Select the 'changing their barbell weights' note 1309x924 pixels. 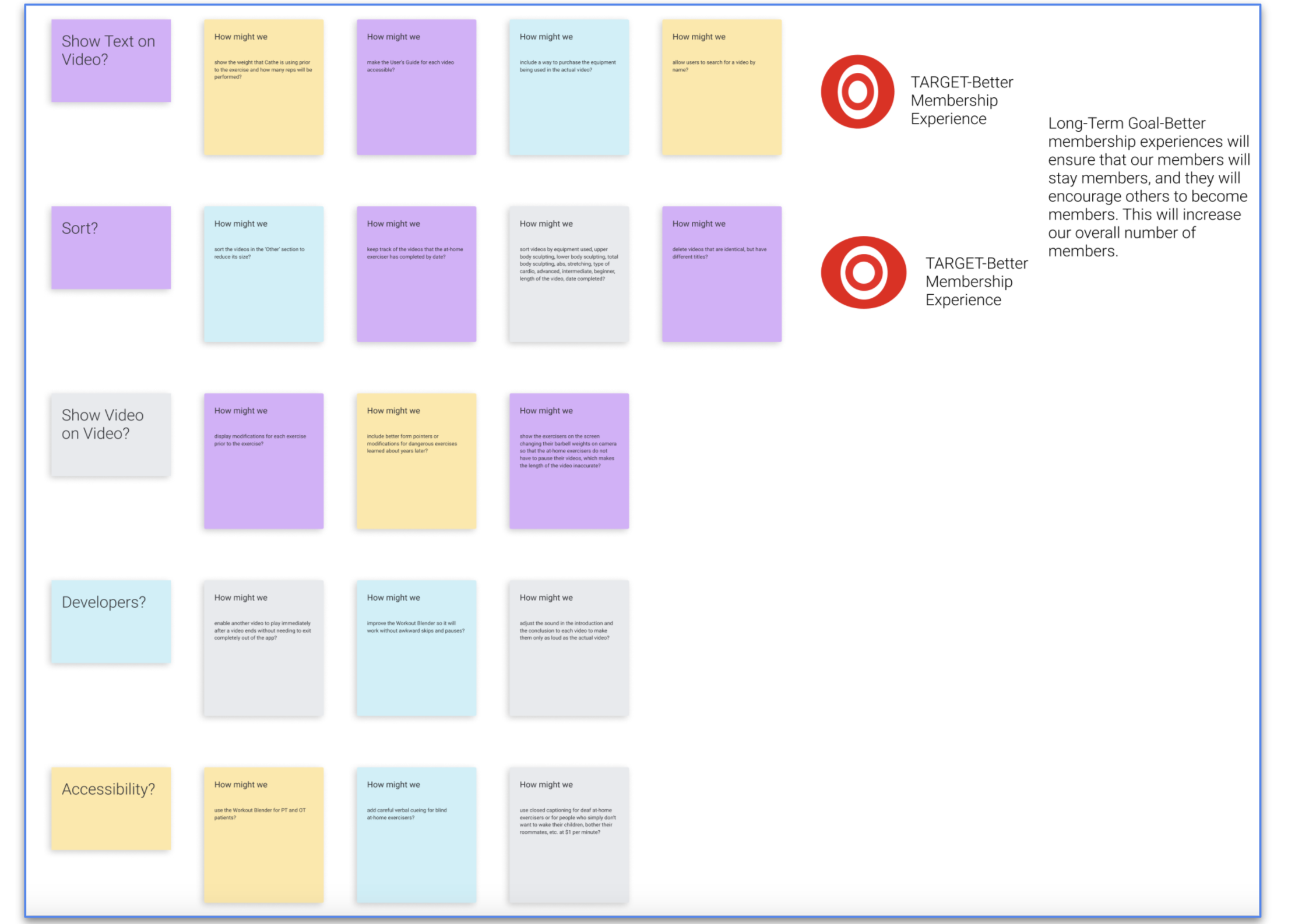click(569, 461)
